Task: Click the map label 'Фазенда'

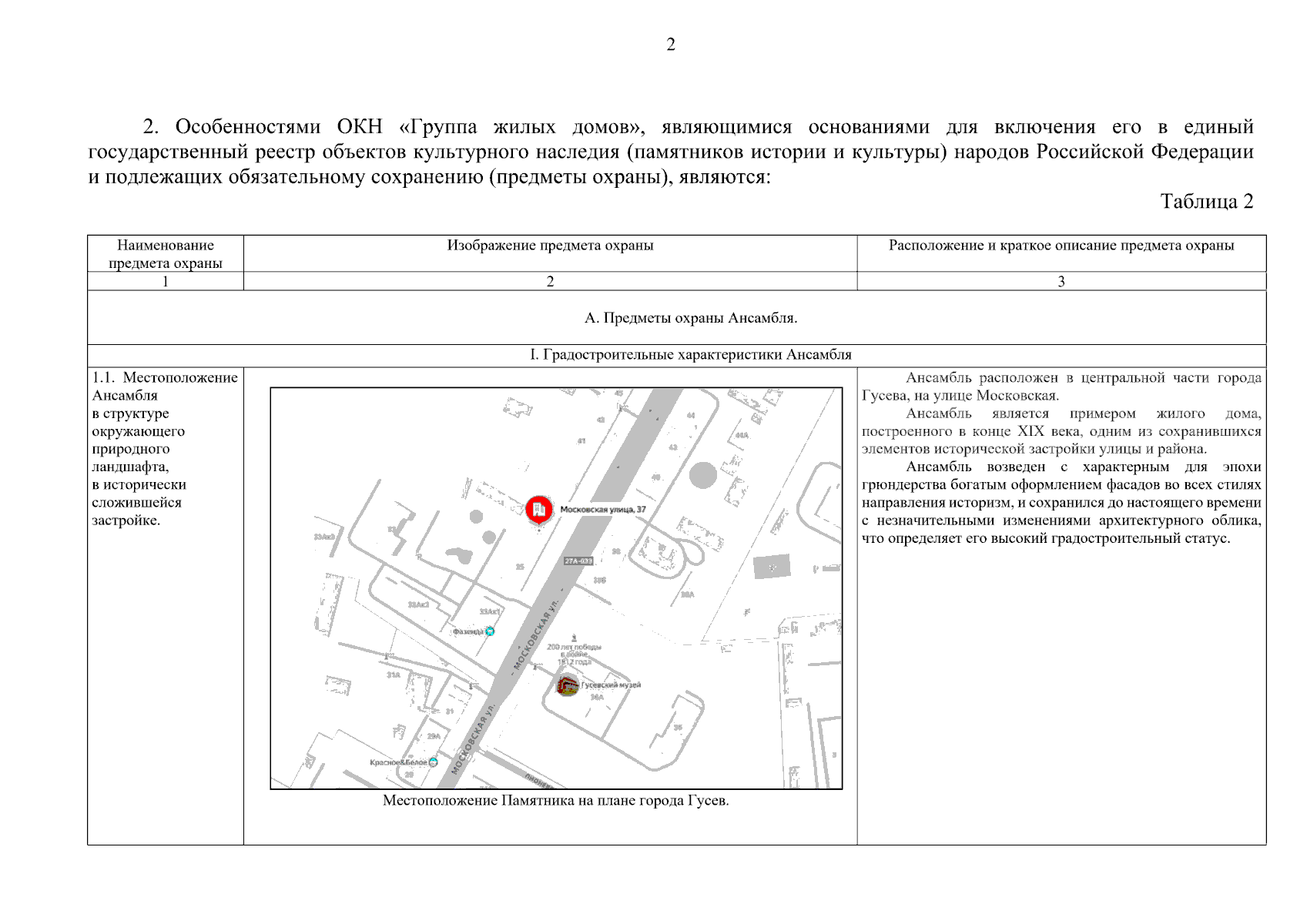Action: tap(468, 631)
